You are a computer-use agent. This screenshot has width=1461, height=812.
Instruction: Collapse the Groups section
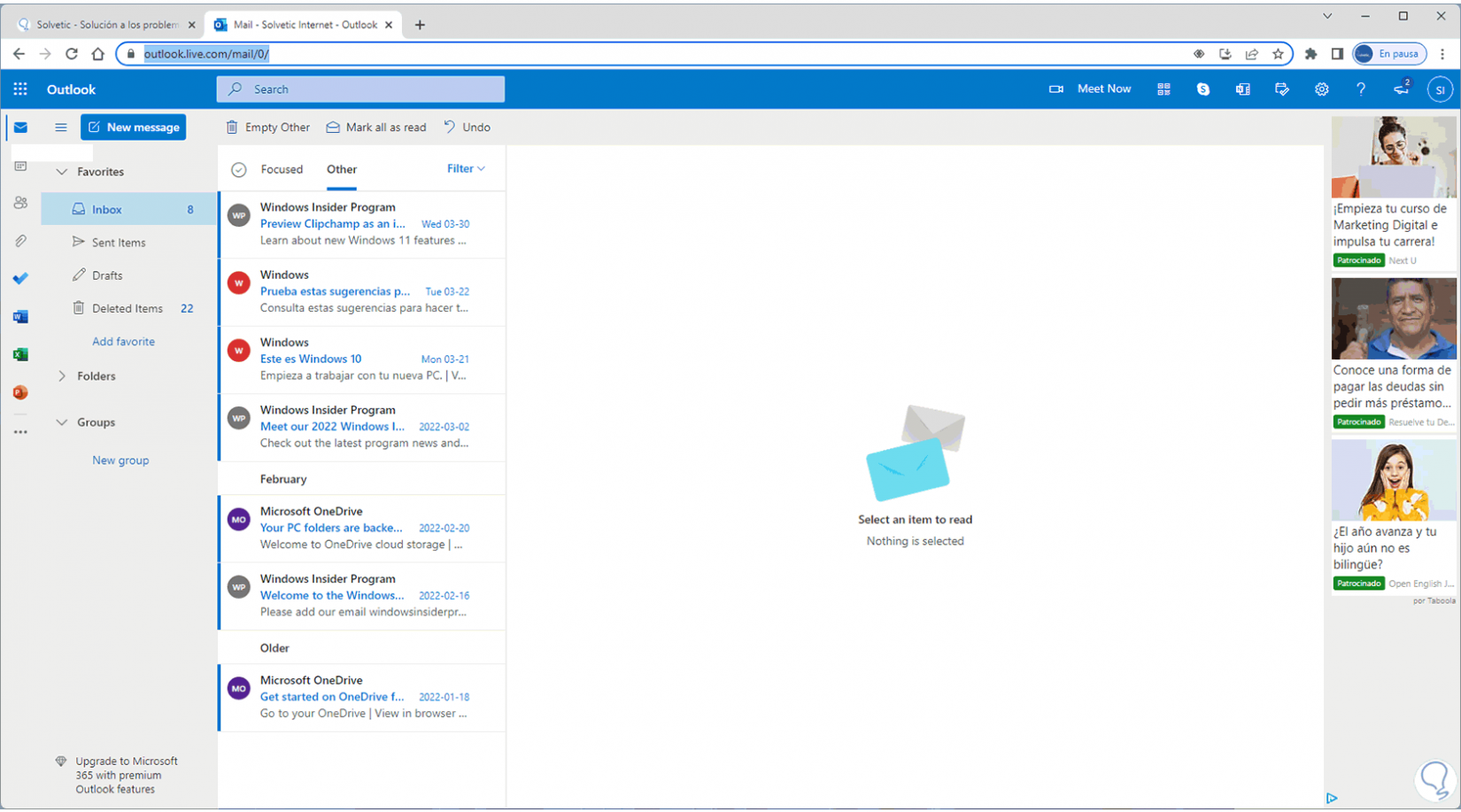click(62, 422)
